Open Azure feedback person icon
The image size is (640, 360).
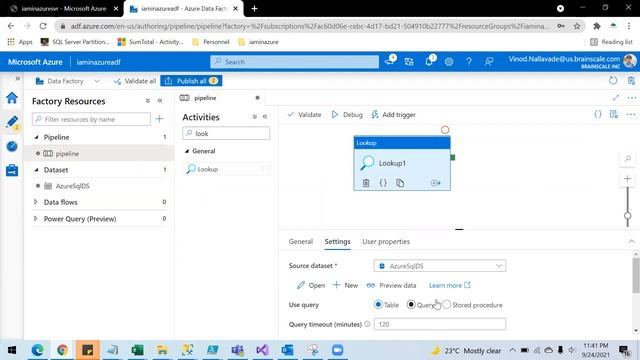(489, 62)
